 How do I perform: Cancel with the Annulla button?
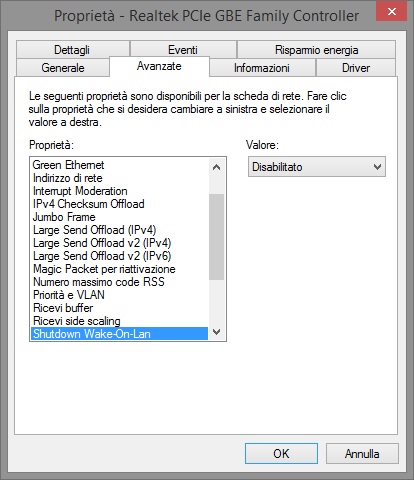[362, 454]
